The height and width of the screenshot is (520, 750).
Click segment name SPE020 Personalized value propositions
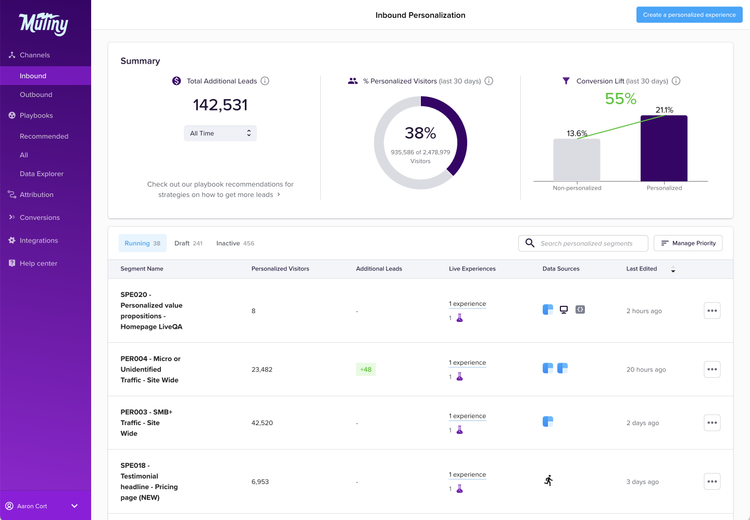(152, 310)
